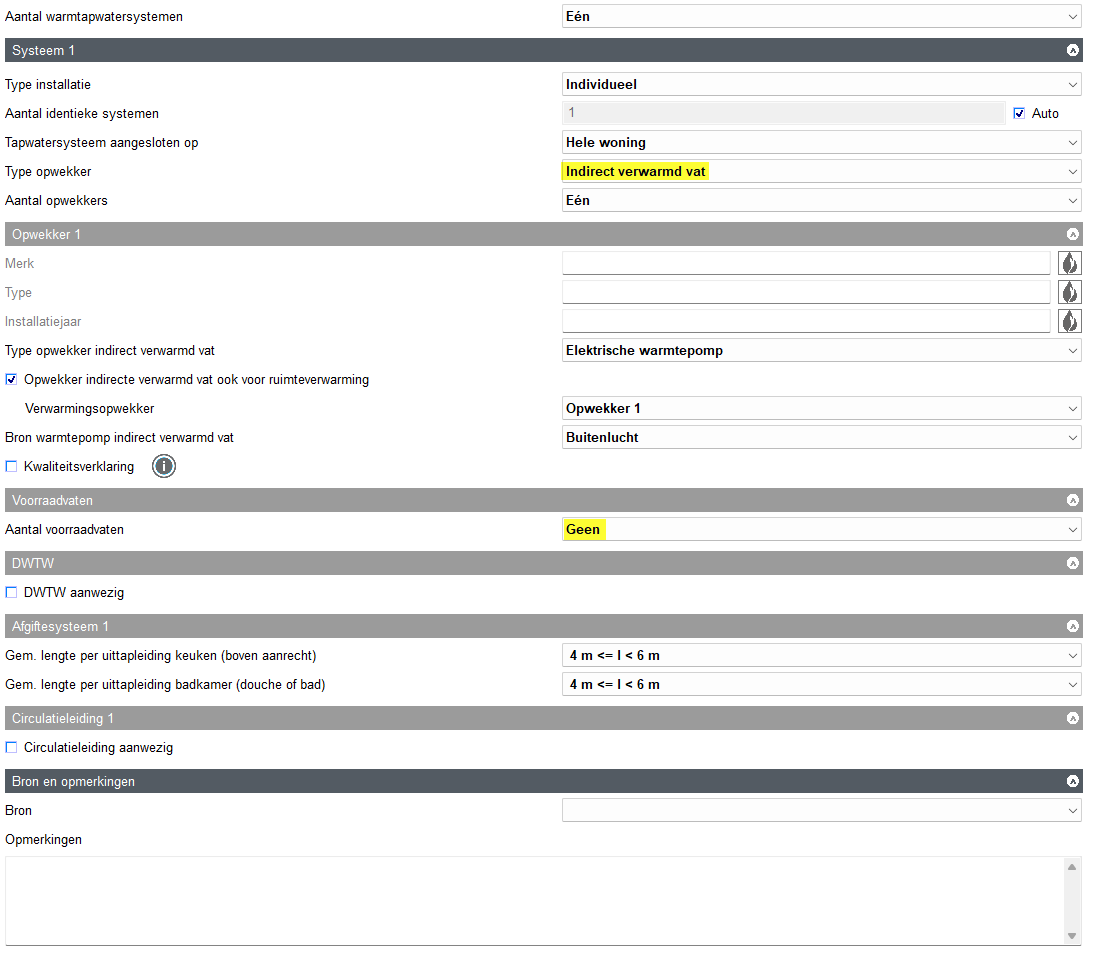Enable the DWTW aanwezig checkbox

pyautogui.click(x=12, y=593)
